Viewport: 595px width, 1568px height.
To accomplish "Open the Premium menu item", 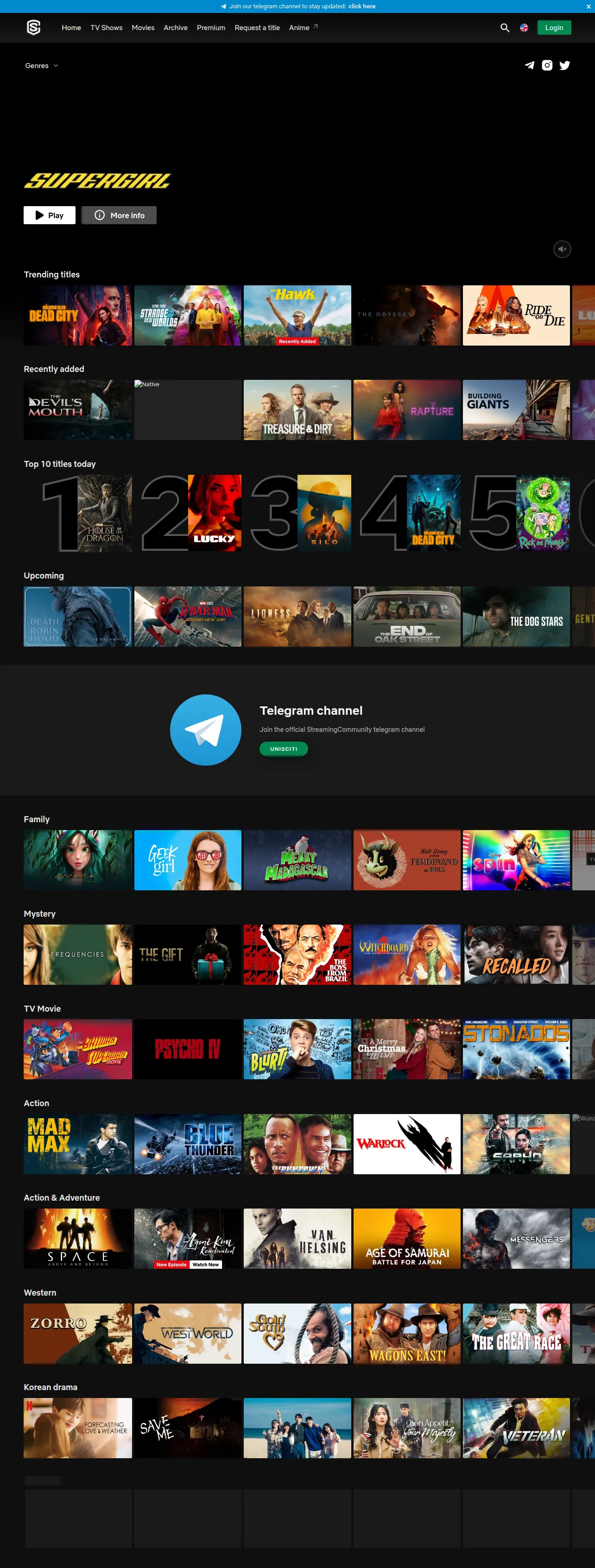I will click(211, 28).
